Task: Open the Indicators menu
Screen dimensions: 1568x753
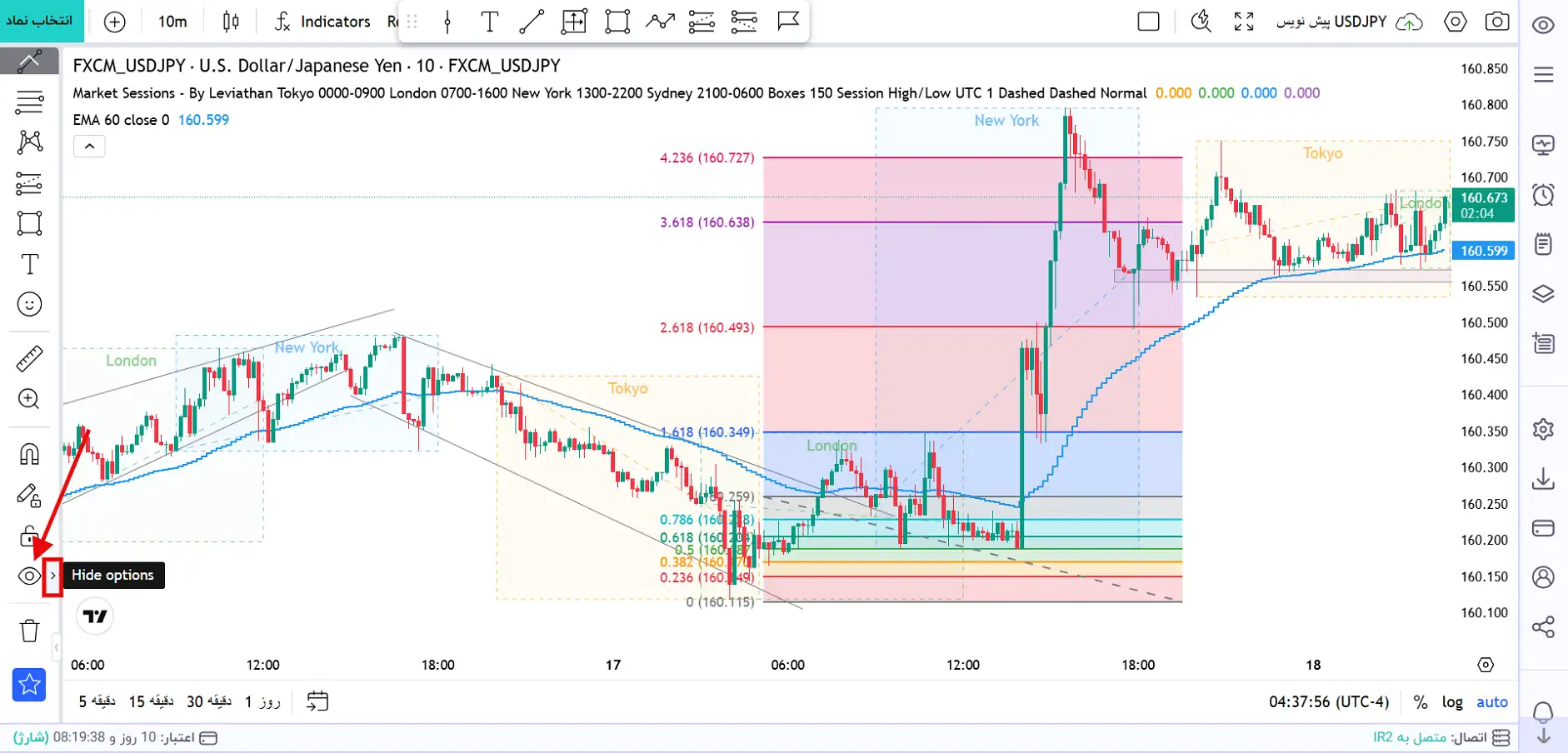Action: pyautogui.click(x=322, y=22)
